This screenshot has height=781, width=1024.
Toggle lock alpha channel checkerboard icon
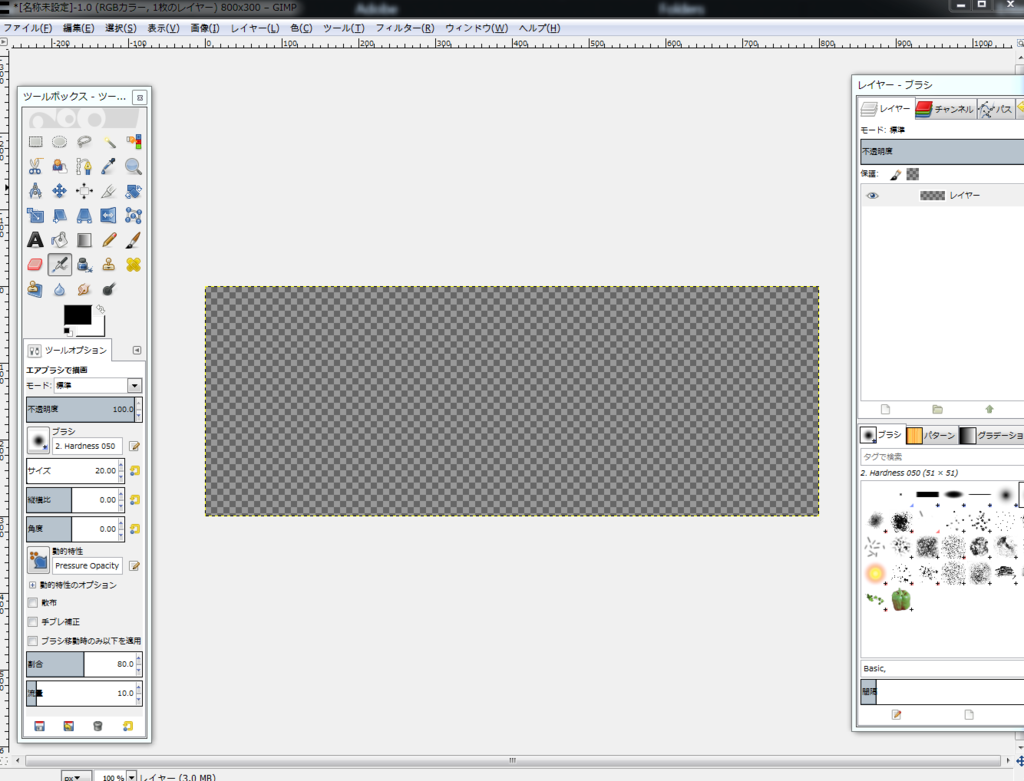click(x=912, y=174)
